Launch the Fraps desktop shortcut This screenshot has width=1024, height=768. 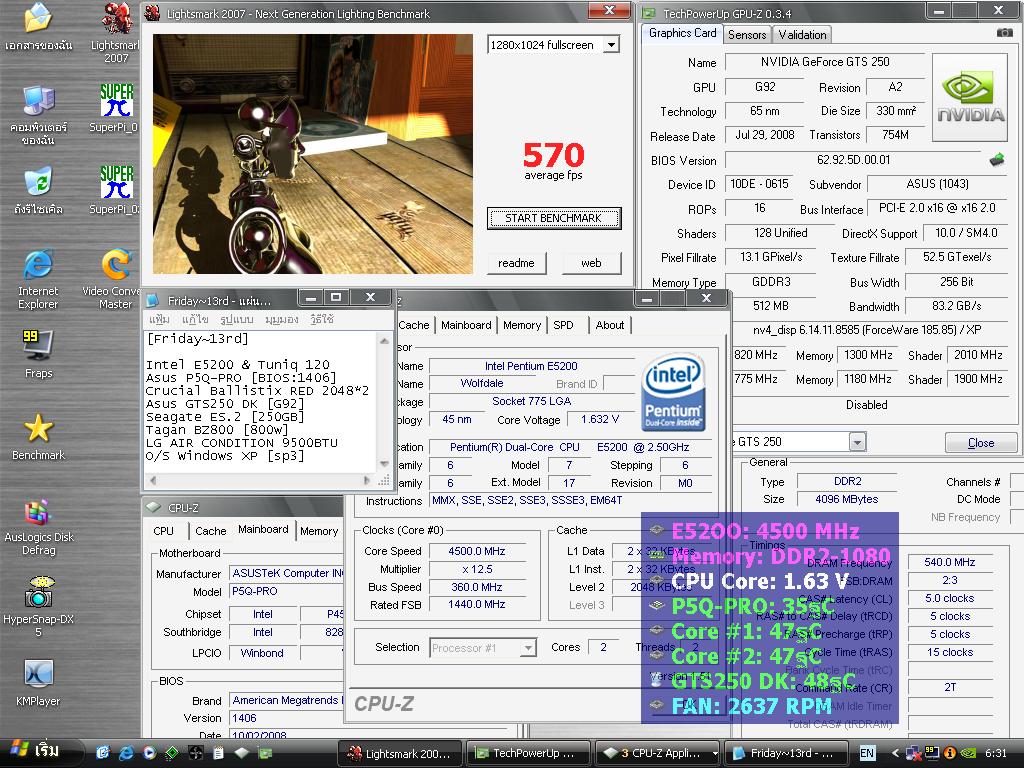pyautogui.click(x=38, y=353)
